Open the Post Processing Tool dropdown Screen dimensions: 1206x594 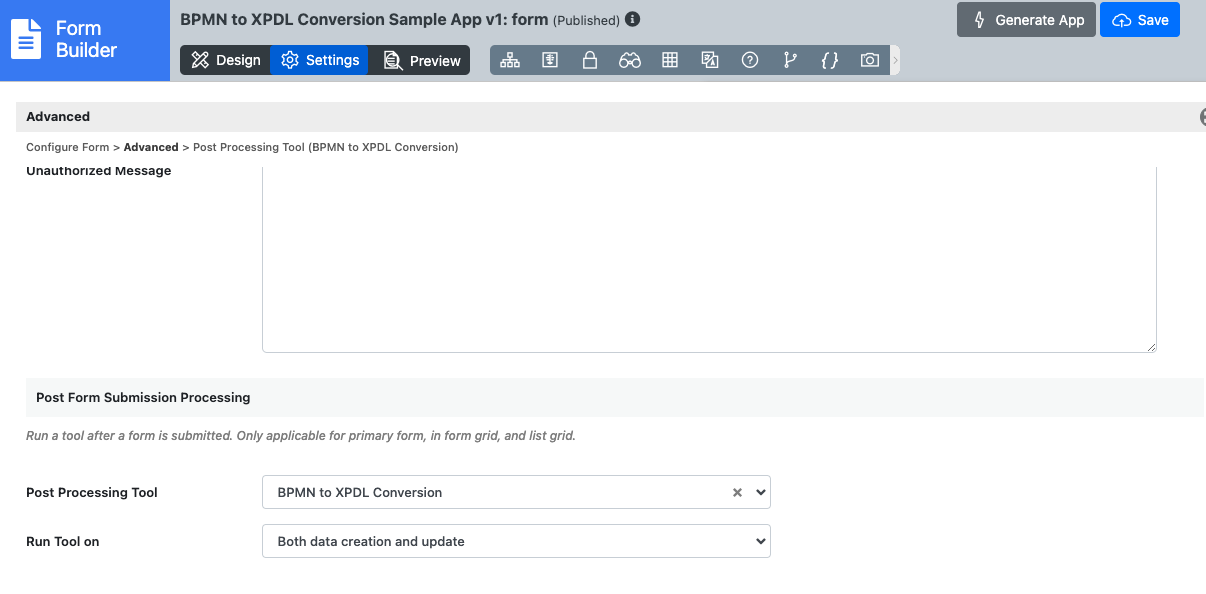[x=516, y=492]
